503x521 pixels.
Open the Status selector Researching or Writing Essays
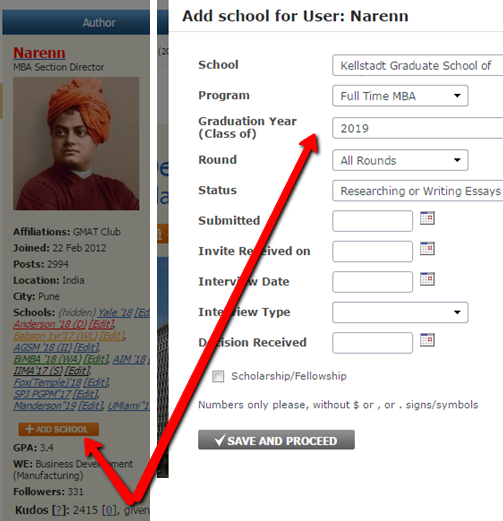418,191
